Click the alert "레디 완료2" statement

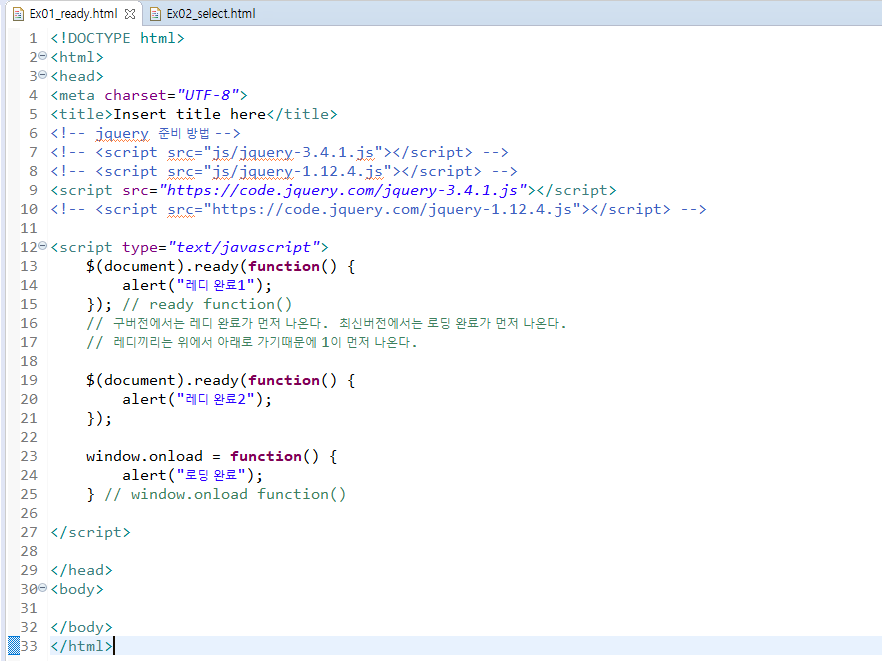(x=197, y=399)
